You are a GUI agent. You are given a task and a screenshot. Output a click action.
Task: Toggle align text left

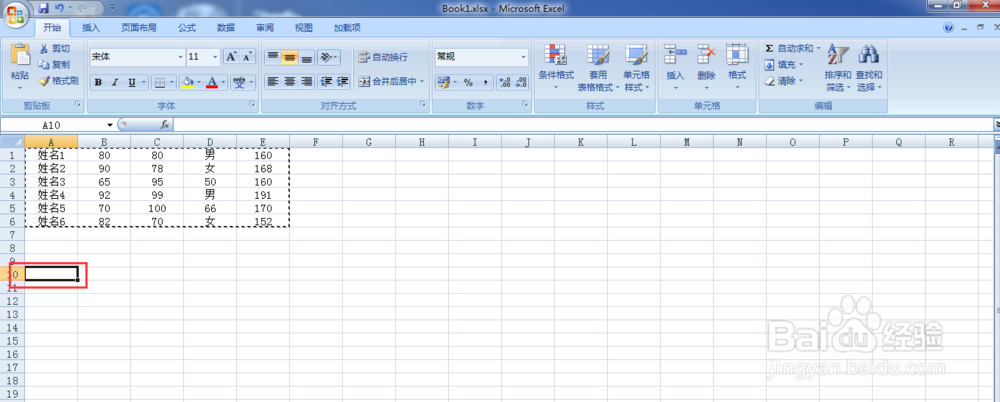click(x=273, y=82)
